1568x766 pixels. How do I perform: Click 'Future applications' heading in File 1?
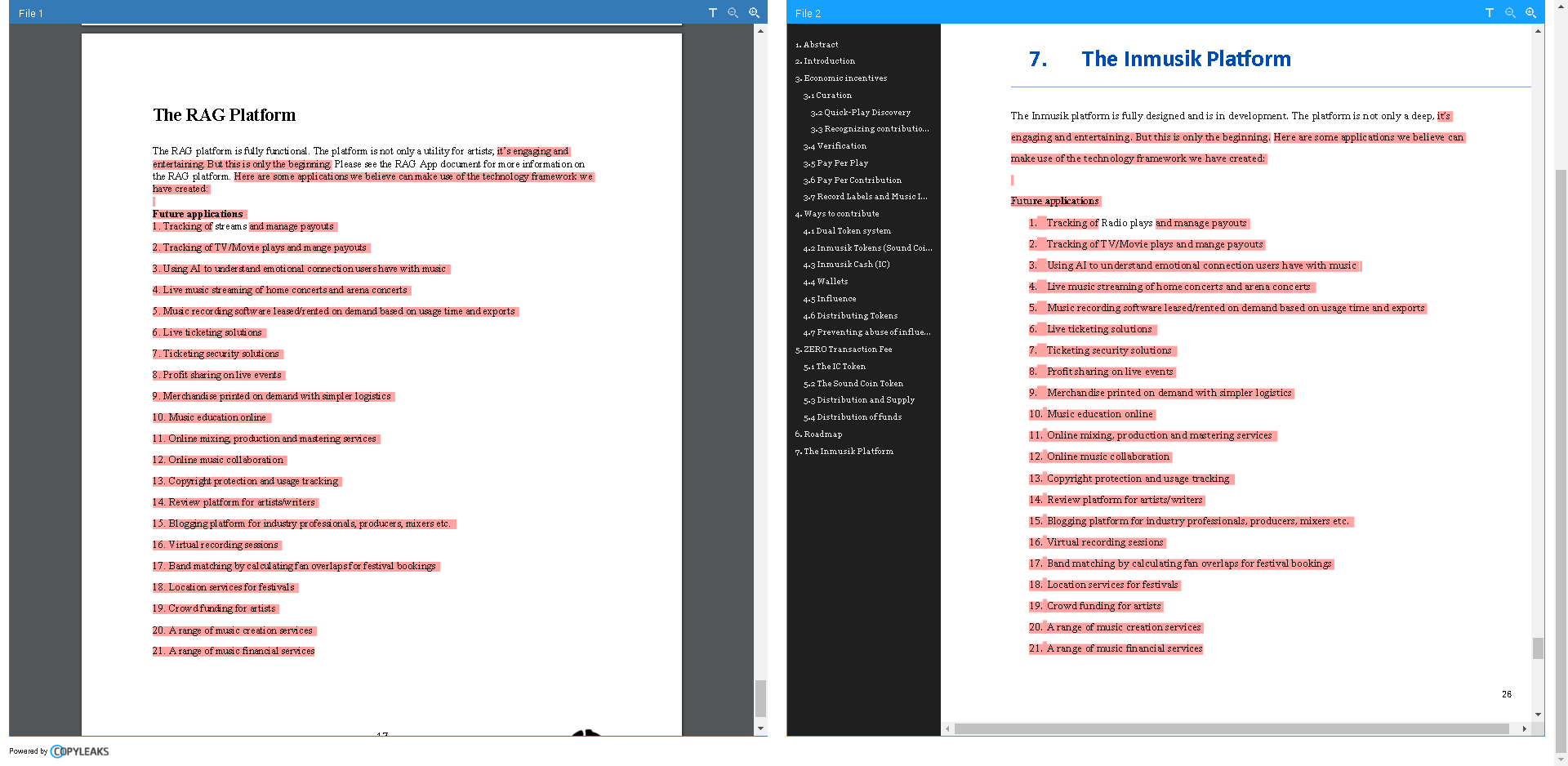[x=198, y=214]
